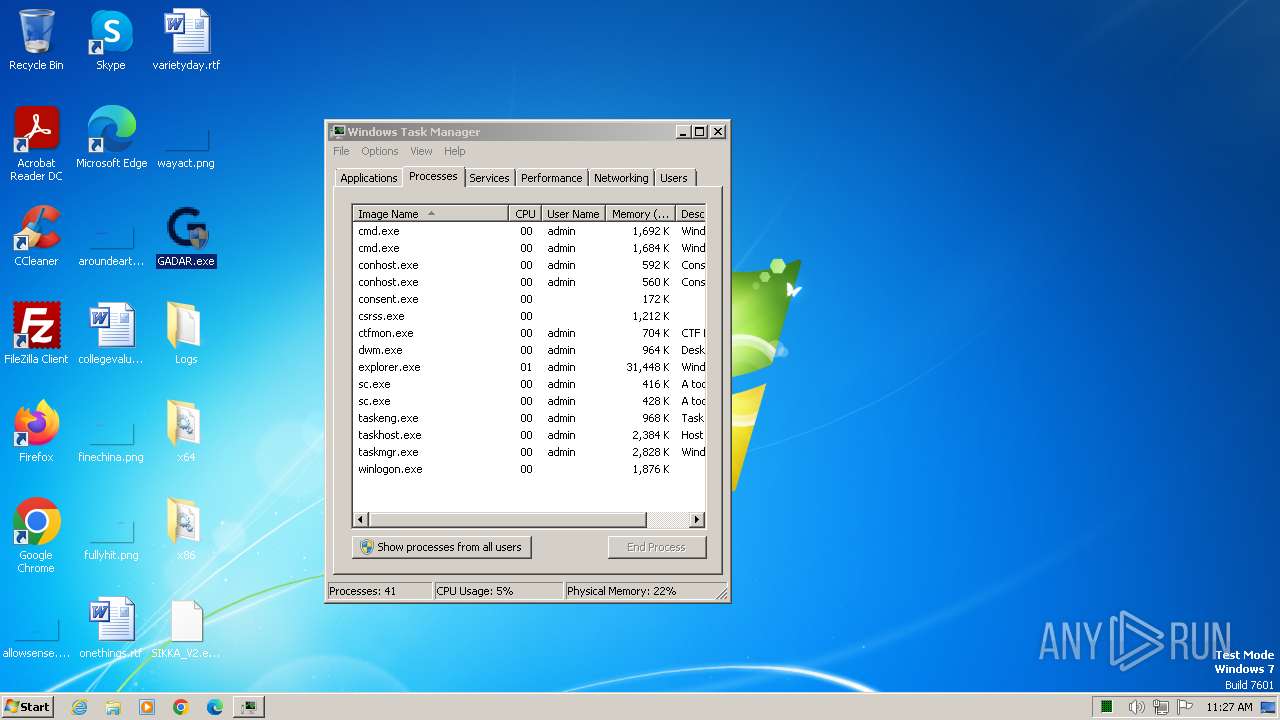Image resolution: width=1280 pixels, height=720 pixels.
Task: Open the x86 folder icon
Action: coord(186,530)
